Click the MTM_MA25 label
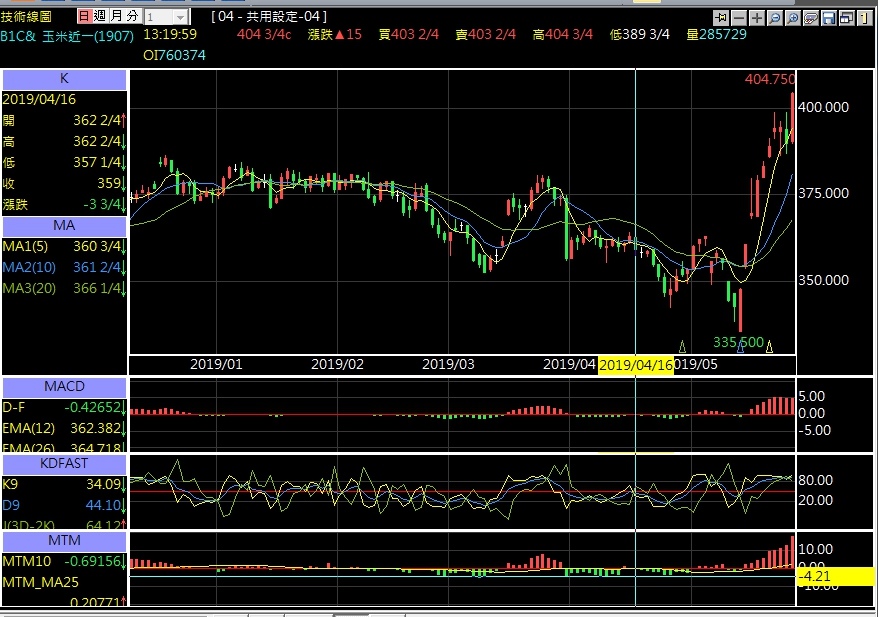This screenshot has height=617, width=878. [x=40, y=582]
